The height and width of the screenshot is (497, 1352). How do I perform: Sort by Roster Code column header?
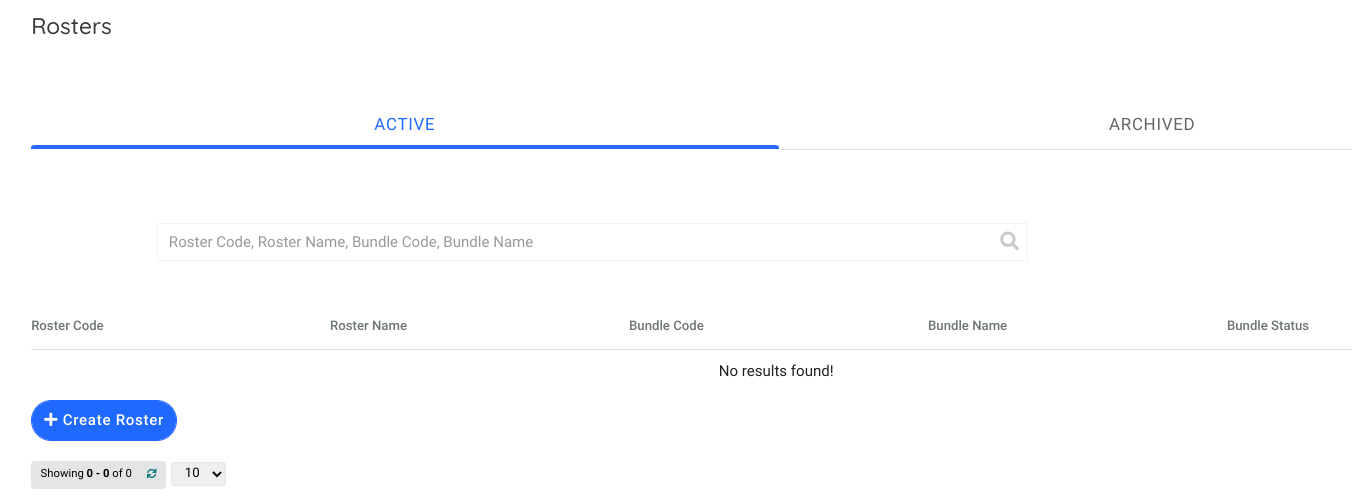coord(67,326)
